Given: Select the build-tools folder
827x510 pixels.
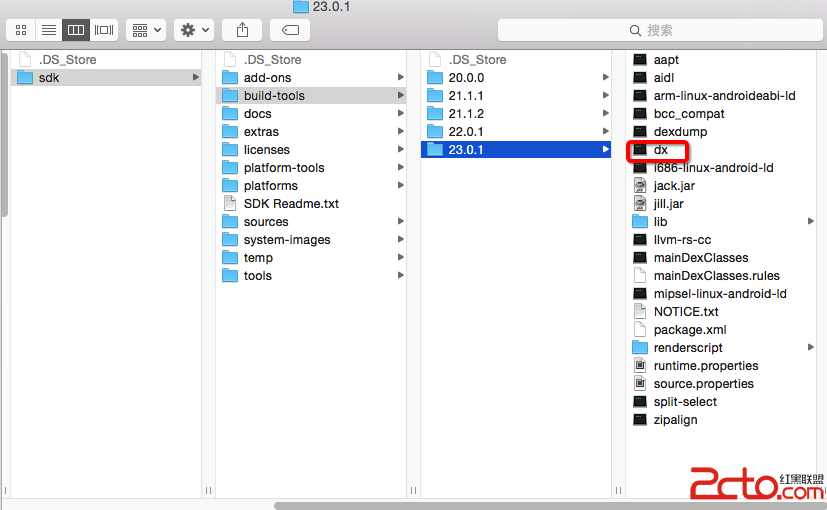Looking at the screenshot, I should coord(311,95).
